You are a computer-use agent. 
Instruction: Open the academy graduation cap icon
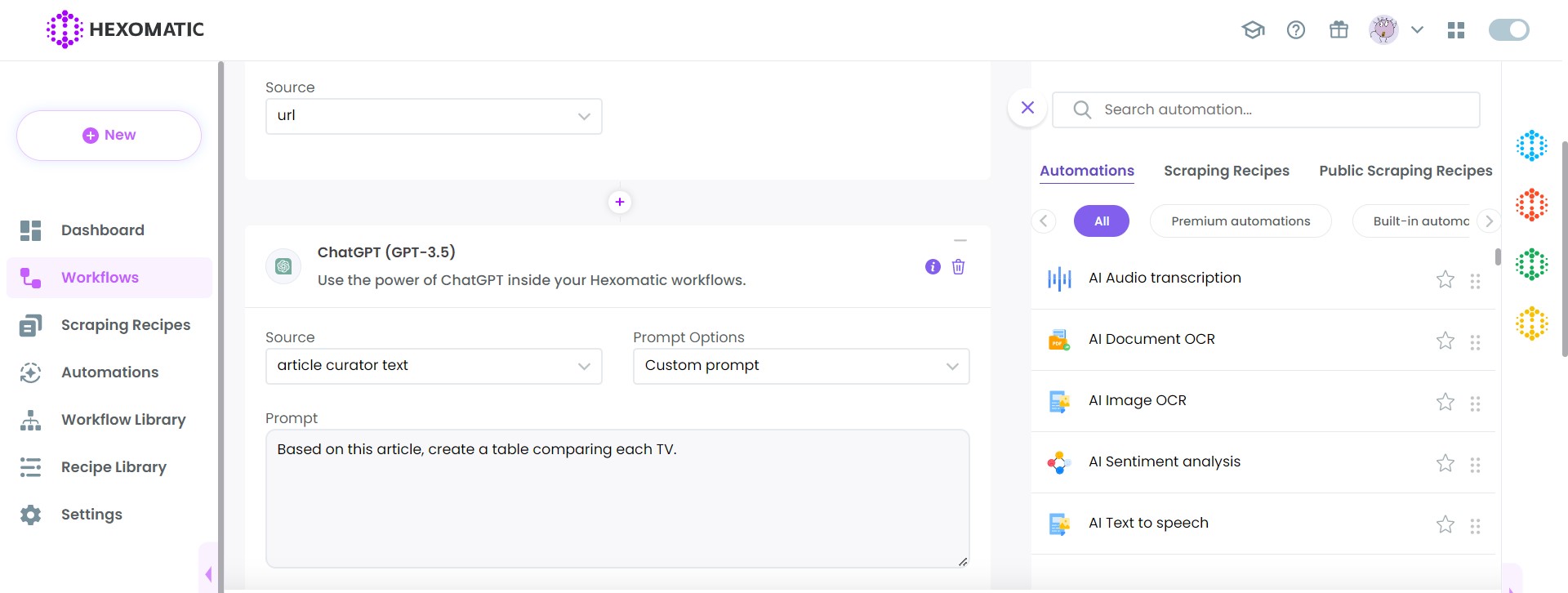tap(1253, 30)
